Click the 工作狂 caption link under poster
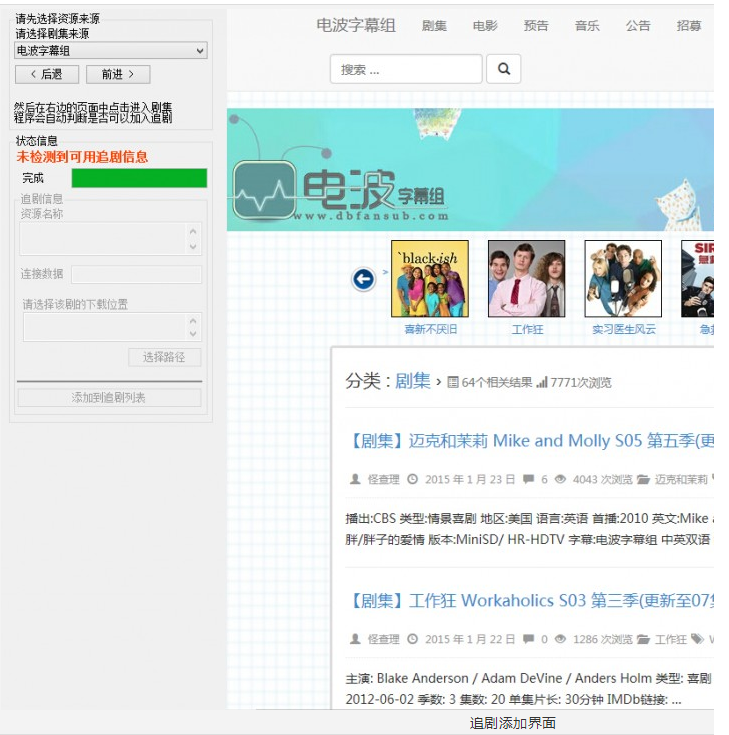Image resolution: width=729 pixels, height=735 pixels. coord(527,330)
